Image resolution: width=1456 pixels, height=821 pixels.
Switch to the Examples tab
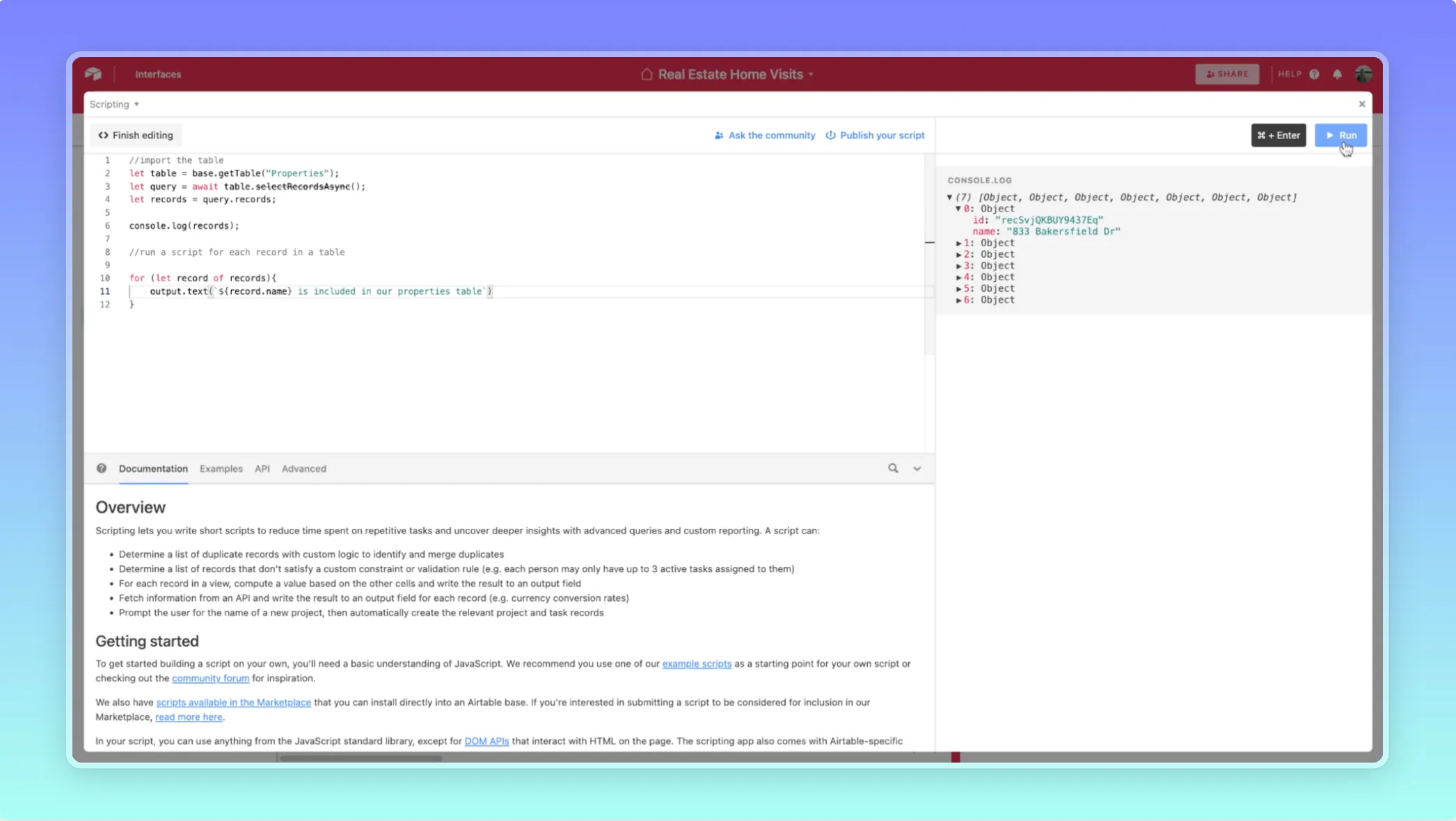(221, 468)
